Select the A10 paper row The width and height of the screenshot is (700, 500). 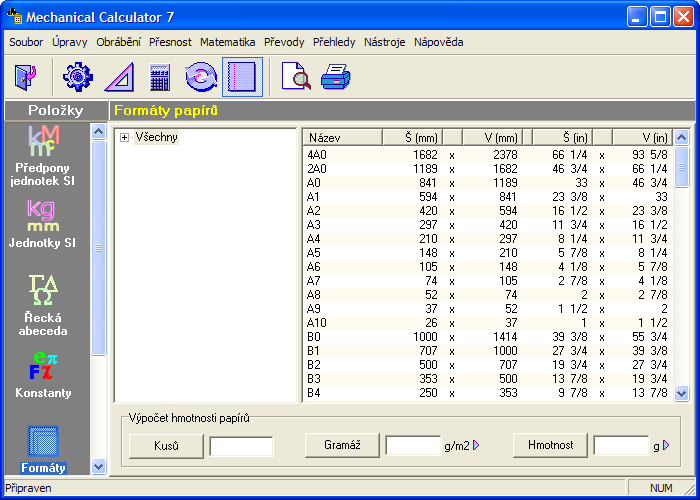click(x=488, y=323)
